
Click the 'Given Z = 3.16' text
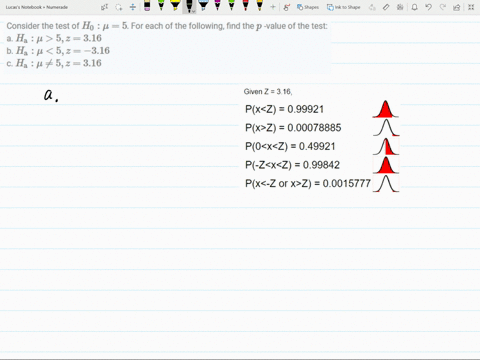268,92
